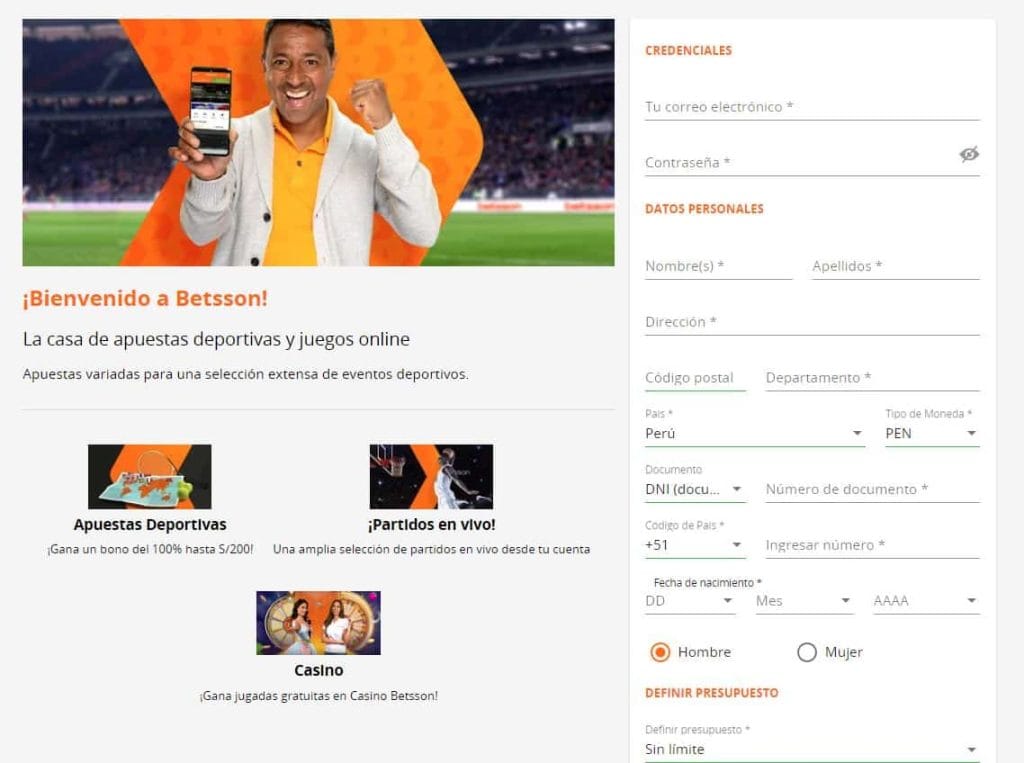Click the Nombre(s) field
Image resolution: width=1024 pixels, height=763 pixels.
(x=718, y=266)
